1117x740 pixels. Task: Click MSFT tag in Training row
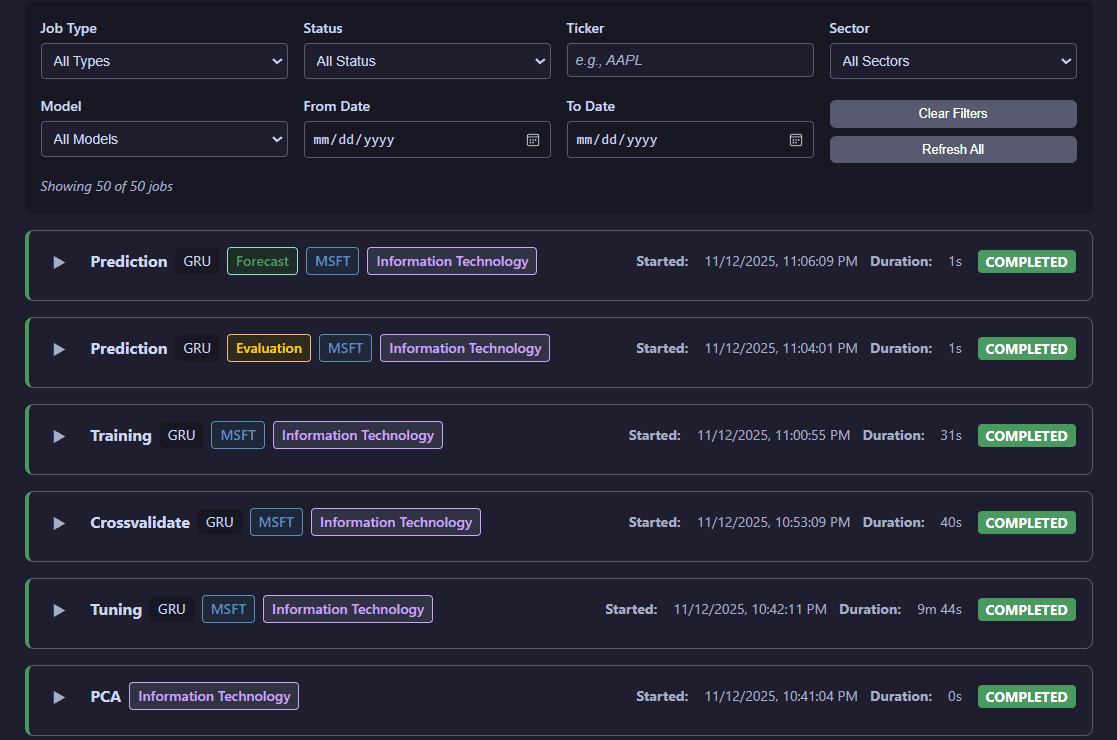click(x=238, y=435)
